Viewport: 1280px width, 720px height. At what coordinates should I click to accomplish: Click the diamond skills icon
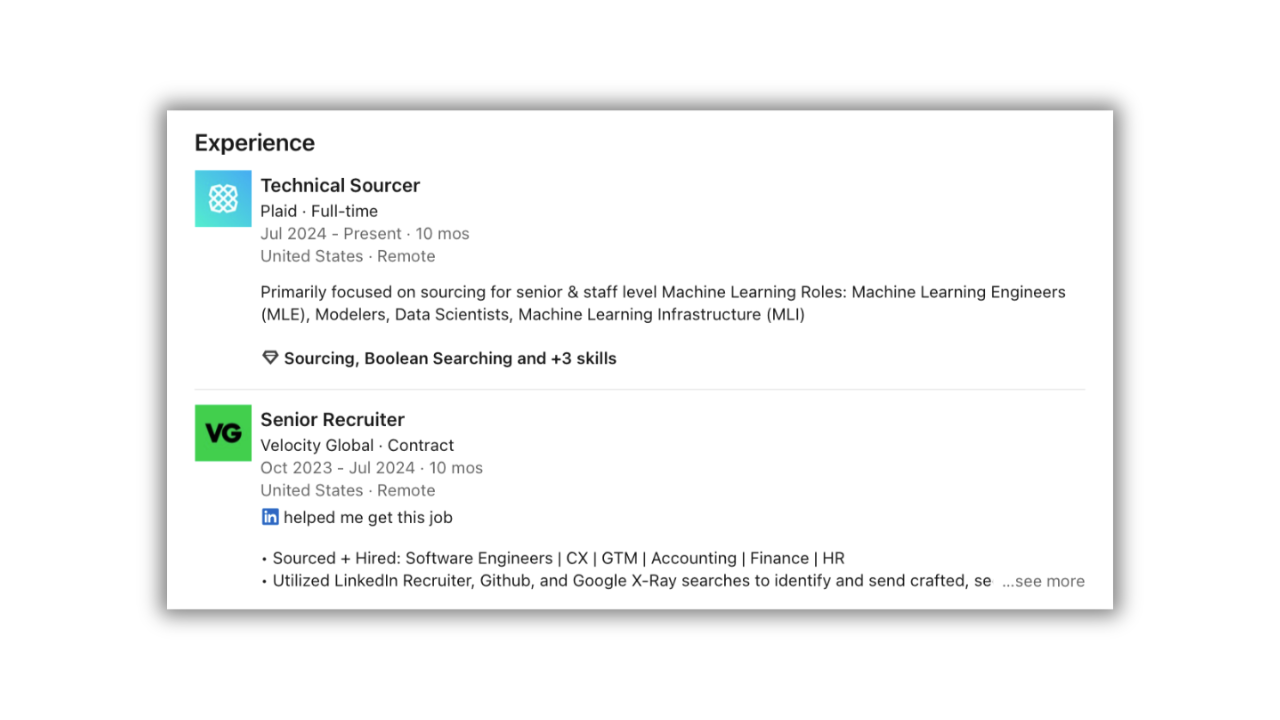(x=270, y=358)
